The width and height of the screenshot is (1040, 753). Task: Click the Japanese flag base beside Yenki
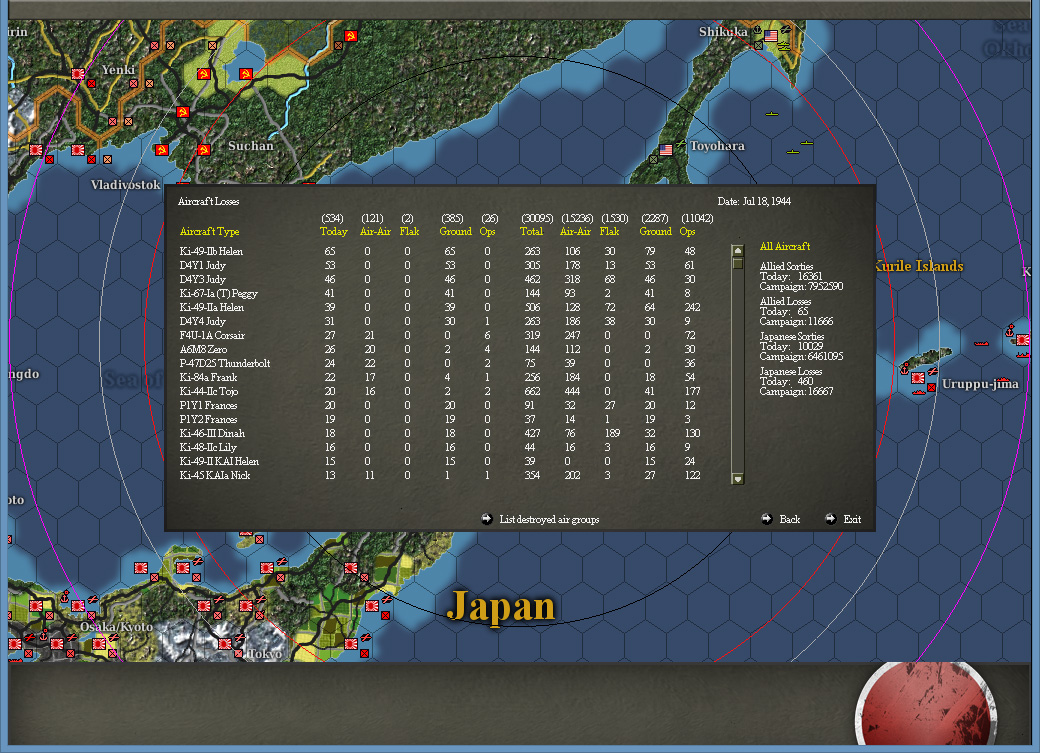78,74
